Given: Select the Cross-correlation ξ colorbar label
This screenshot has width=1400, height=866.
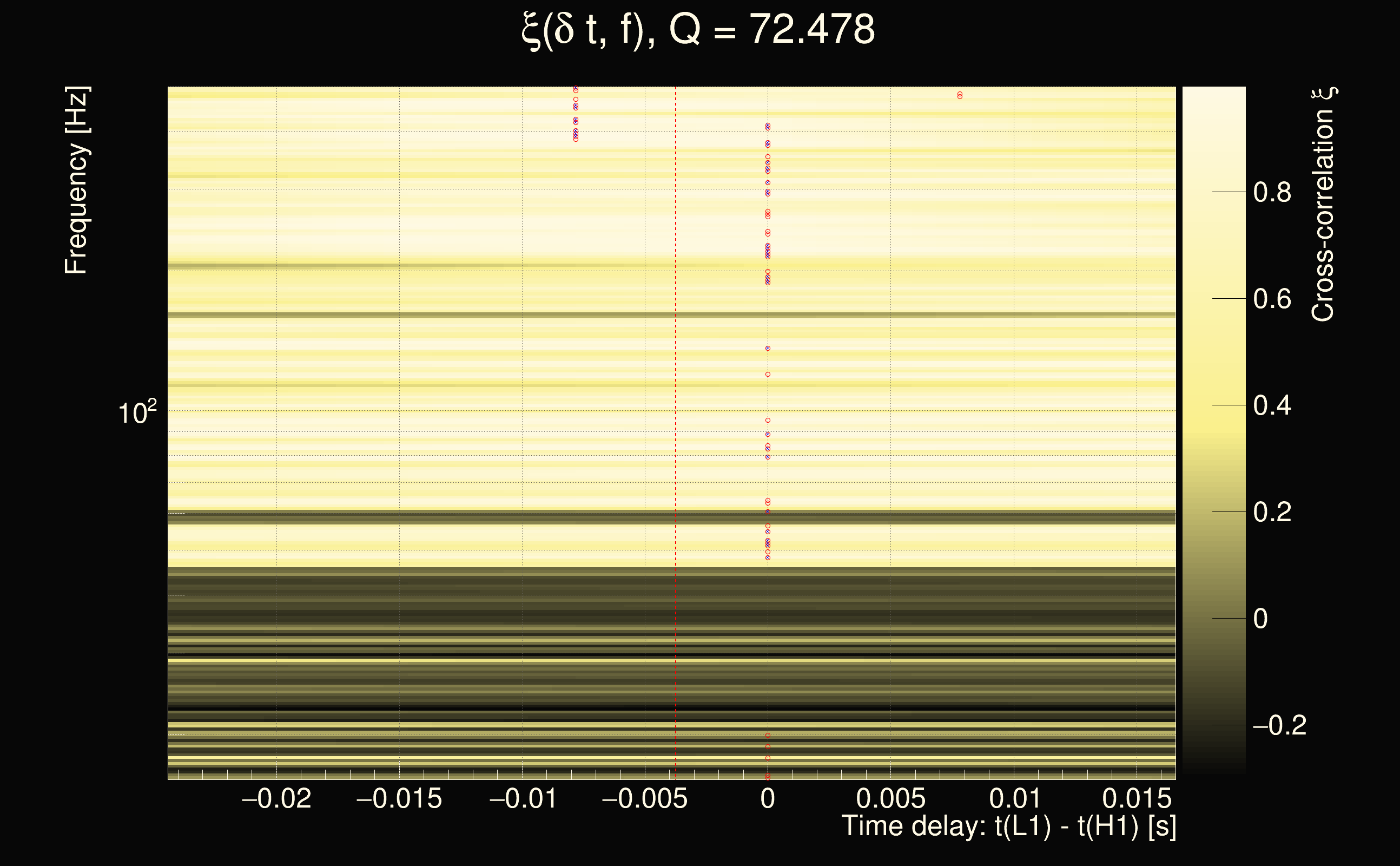Looking at the screenshot, I should tap(1323, 205).
